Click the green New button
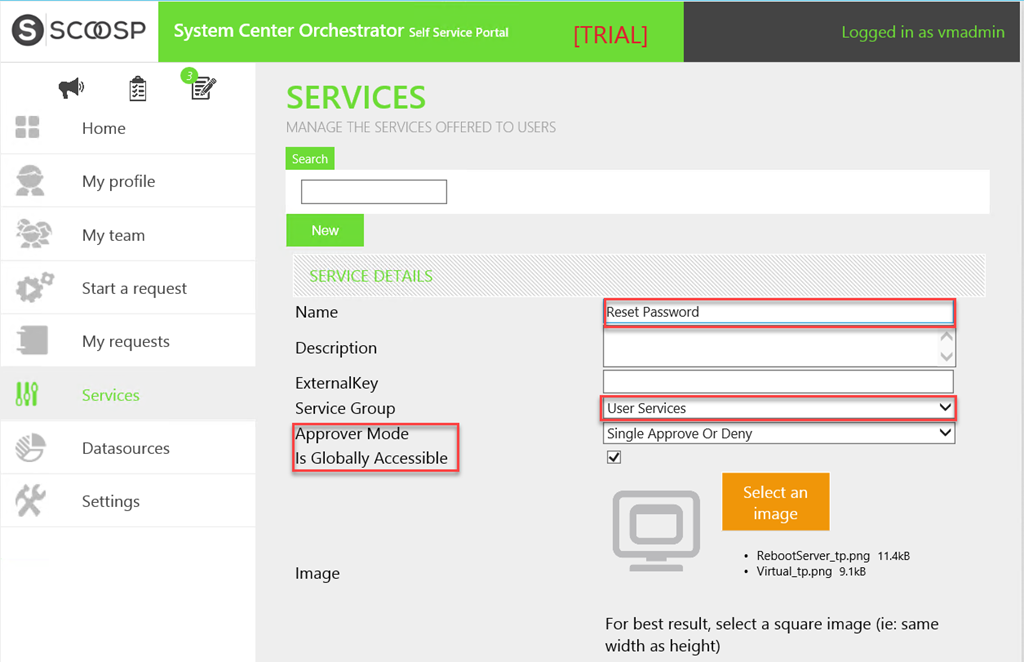This screenshot has width=1024, height=662. tap(325, 230)
